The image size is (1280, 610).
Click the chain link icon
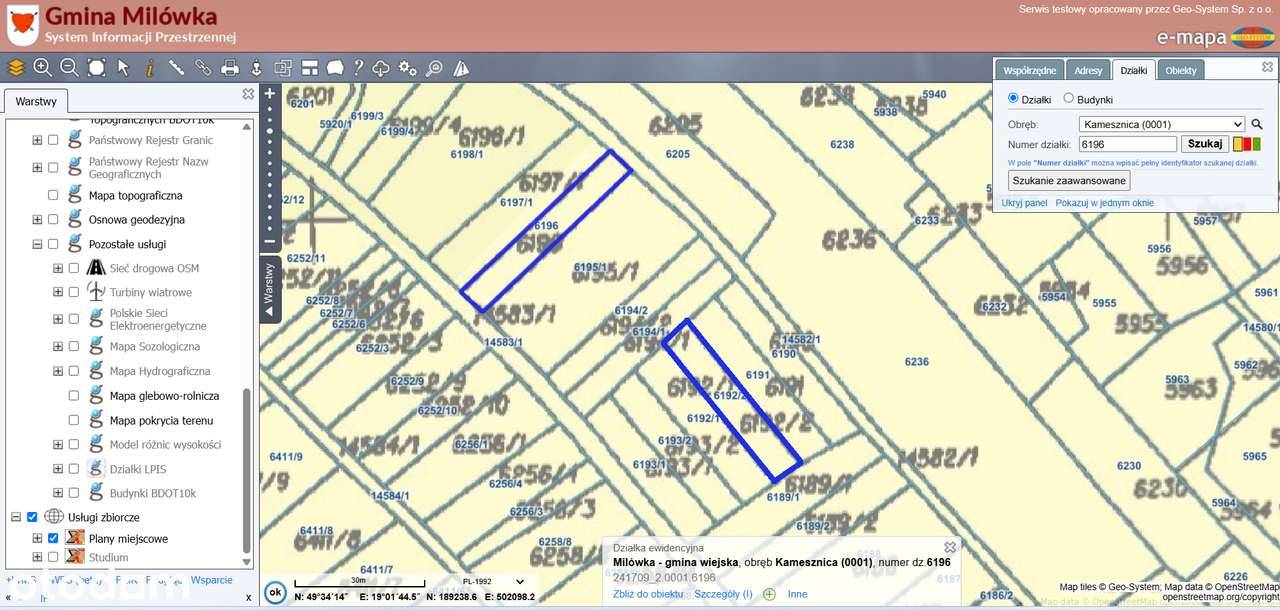tap(203, 68)
